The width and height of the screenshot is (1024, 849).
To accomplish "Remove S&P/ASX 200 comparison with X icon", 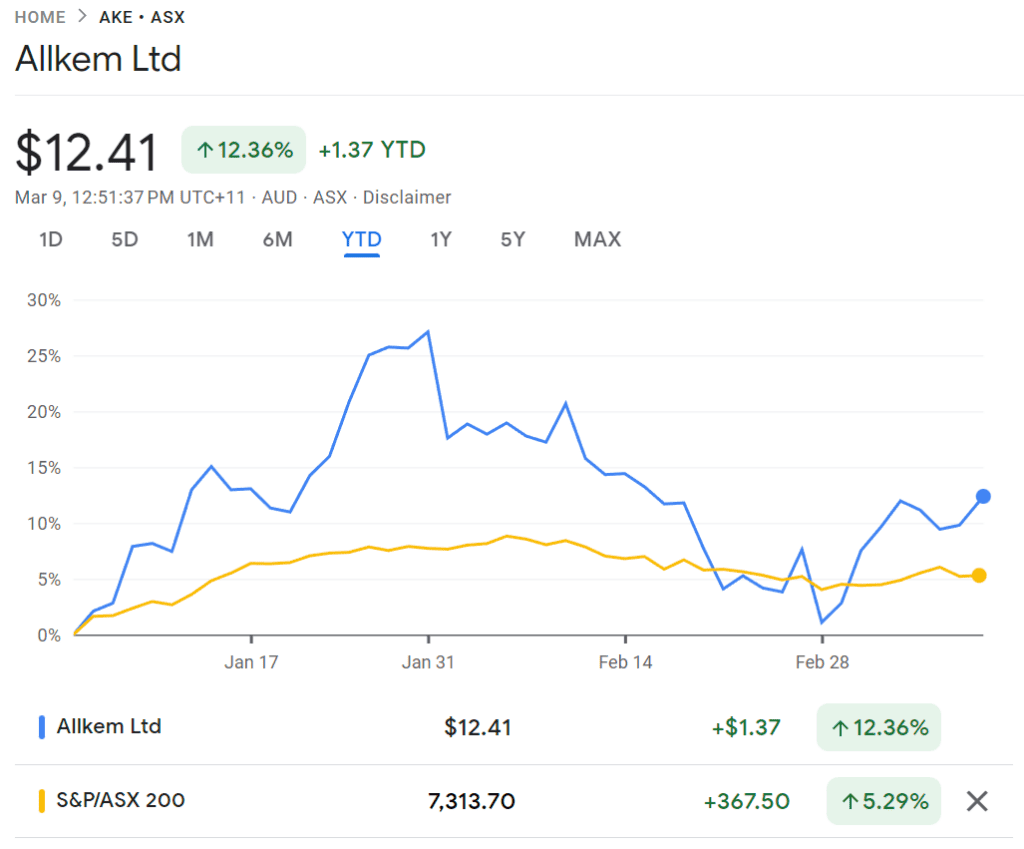I will pyautogui.click(x=977, y=801).
